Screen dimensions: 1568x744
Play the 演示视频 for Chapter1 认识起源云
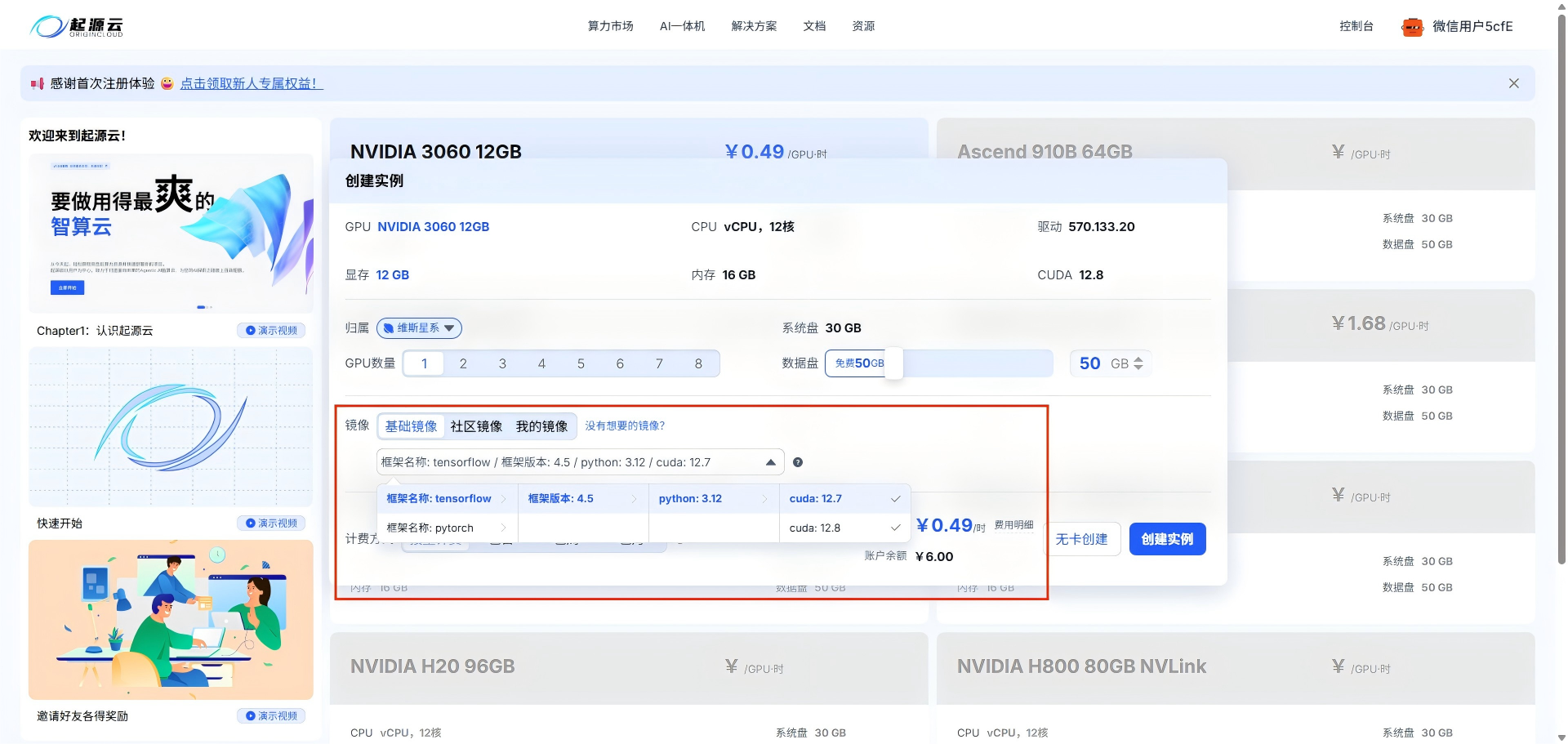tap(270, 330)
